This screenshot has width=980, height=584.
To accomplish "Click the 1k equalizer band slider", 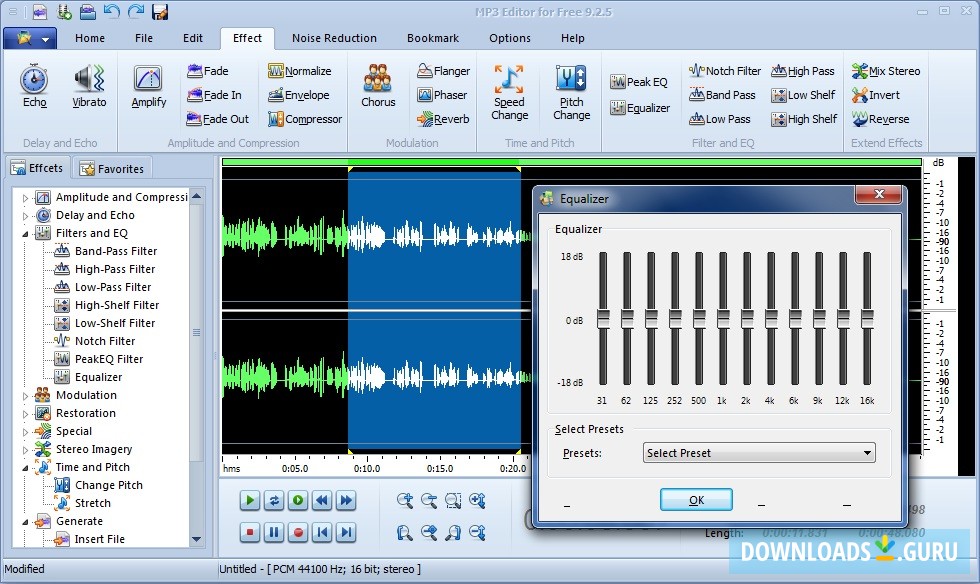I will 723,318.
